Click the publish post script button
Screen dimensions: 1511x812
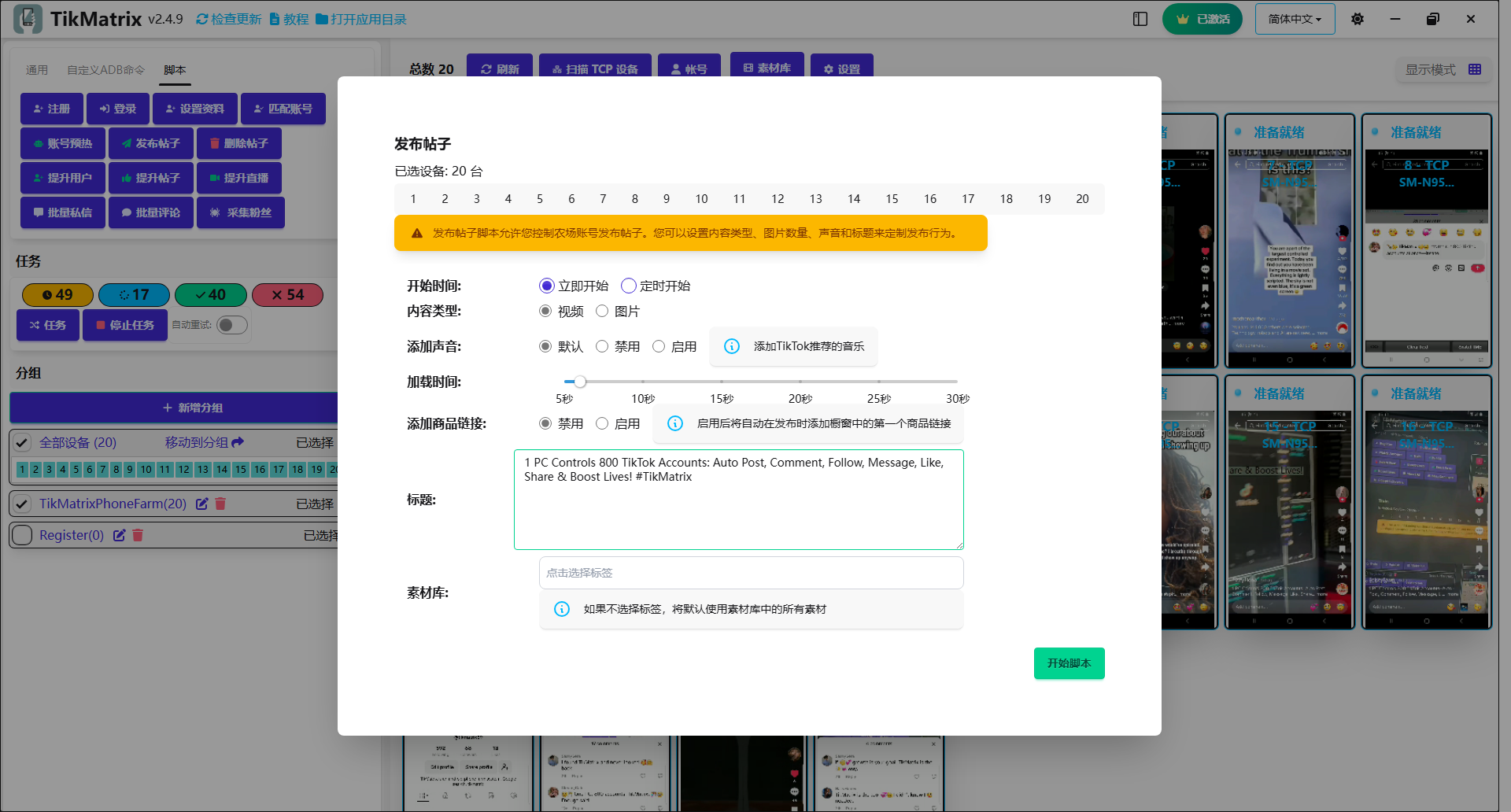click(x=151, y=143)
